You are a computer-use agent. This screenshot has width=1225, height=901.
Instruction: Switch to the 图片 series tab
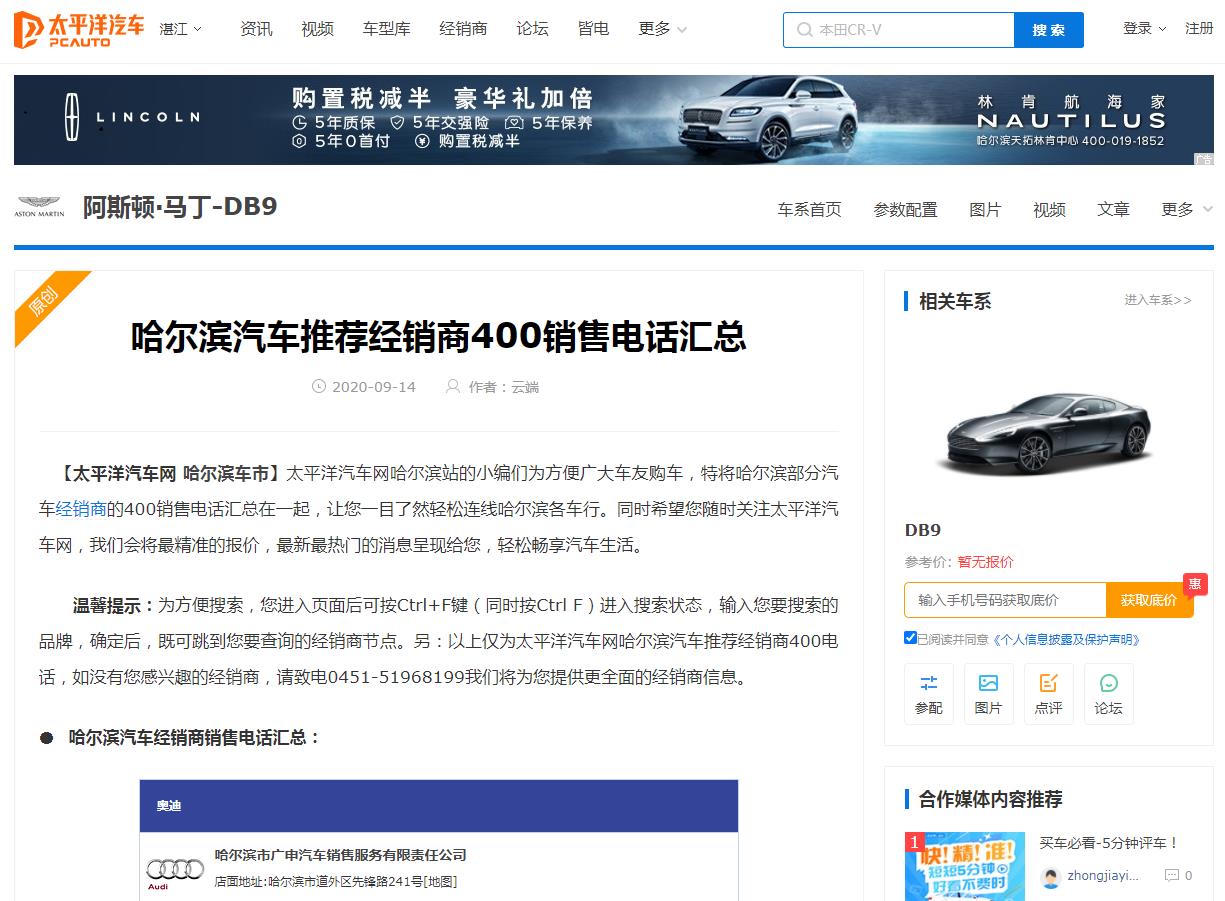985,209
